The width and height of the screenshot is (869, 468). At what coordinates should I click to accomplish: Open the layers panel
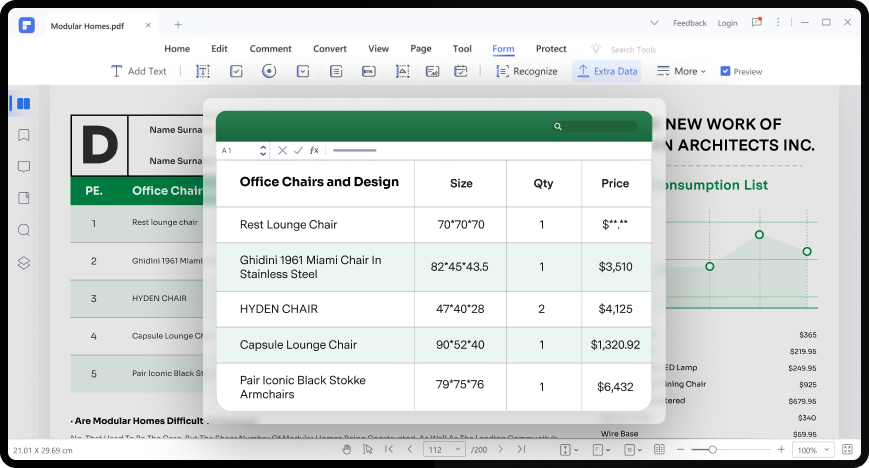[23, 263]
